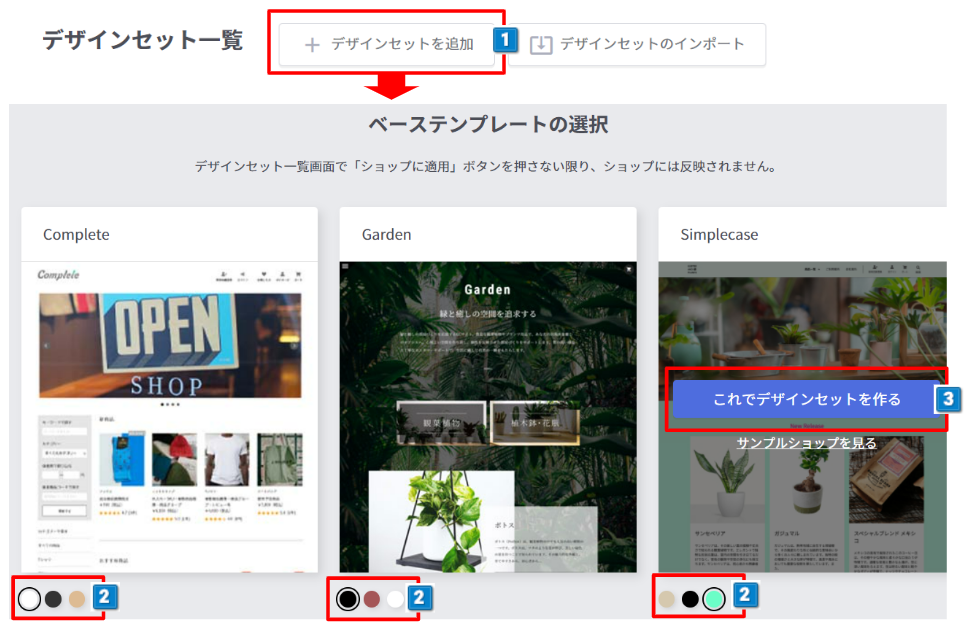Click the Garden template preview image
The width and height of the screenshot is (968, 635).
[488, 420]
